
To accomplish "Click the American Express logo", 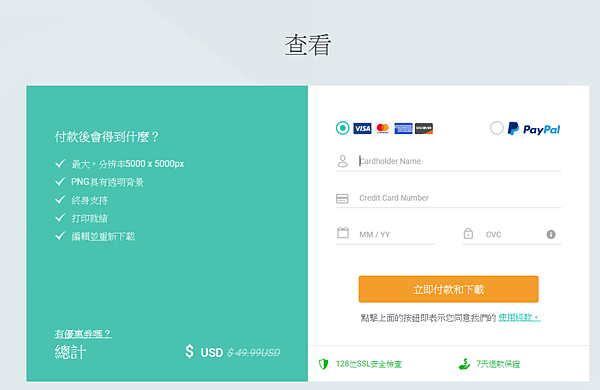I will click(403, 128).
